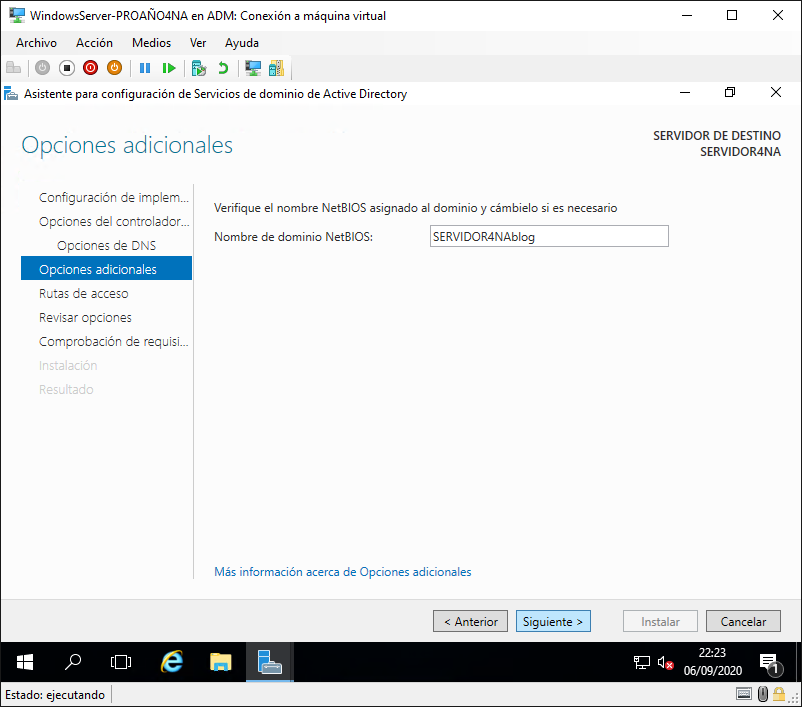Open the Acción menu
802x707 pixels.
(x=94, y=43)
